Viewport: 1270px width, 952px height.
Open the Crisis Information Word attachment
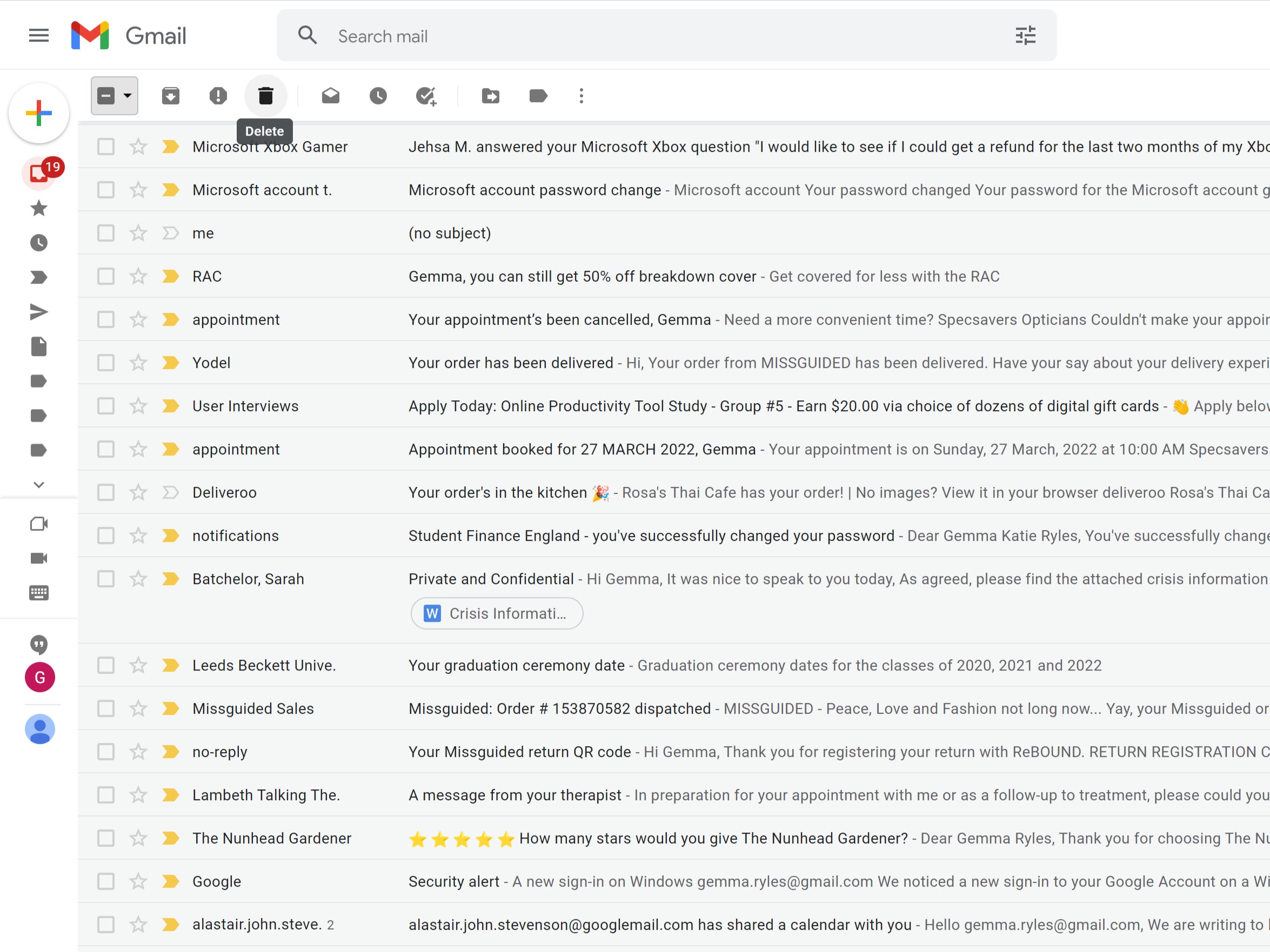497,613
